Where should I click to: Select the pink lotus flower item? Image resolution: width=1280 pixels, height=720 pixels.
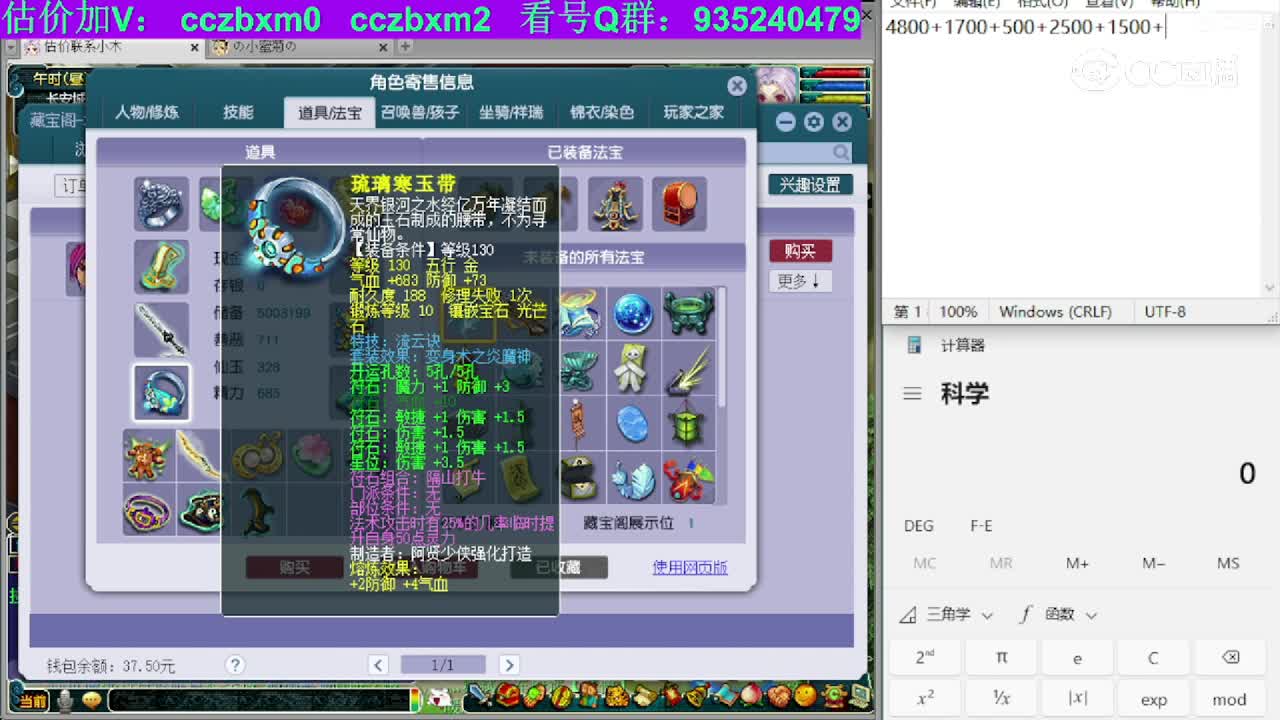coord(312,456)
